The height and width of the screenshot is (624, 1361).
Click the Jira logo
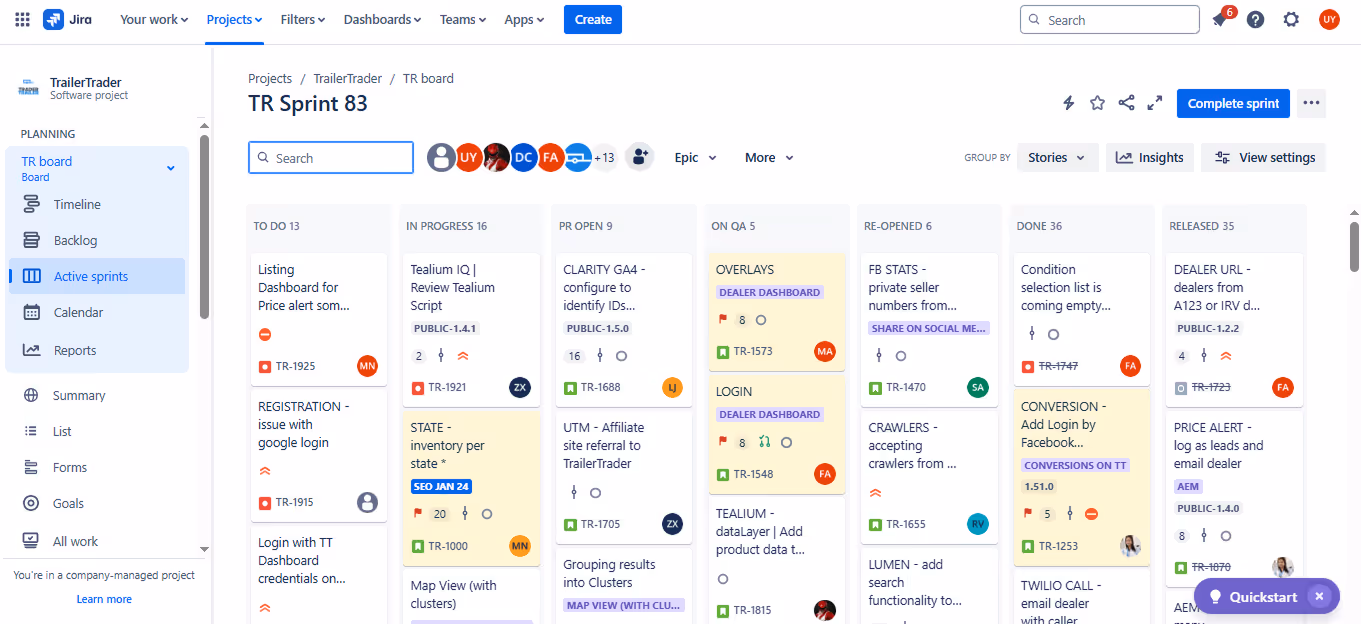(x=68, y=19)
